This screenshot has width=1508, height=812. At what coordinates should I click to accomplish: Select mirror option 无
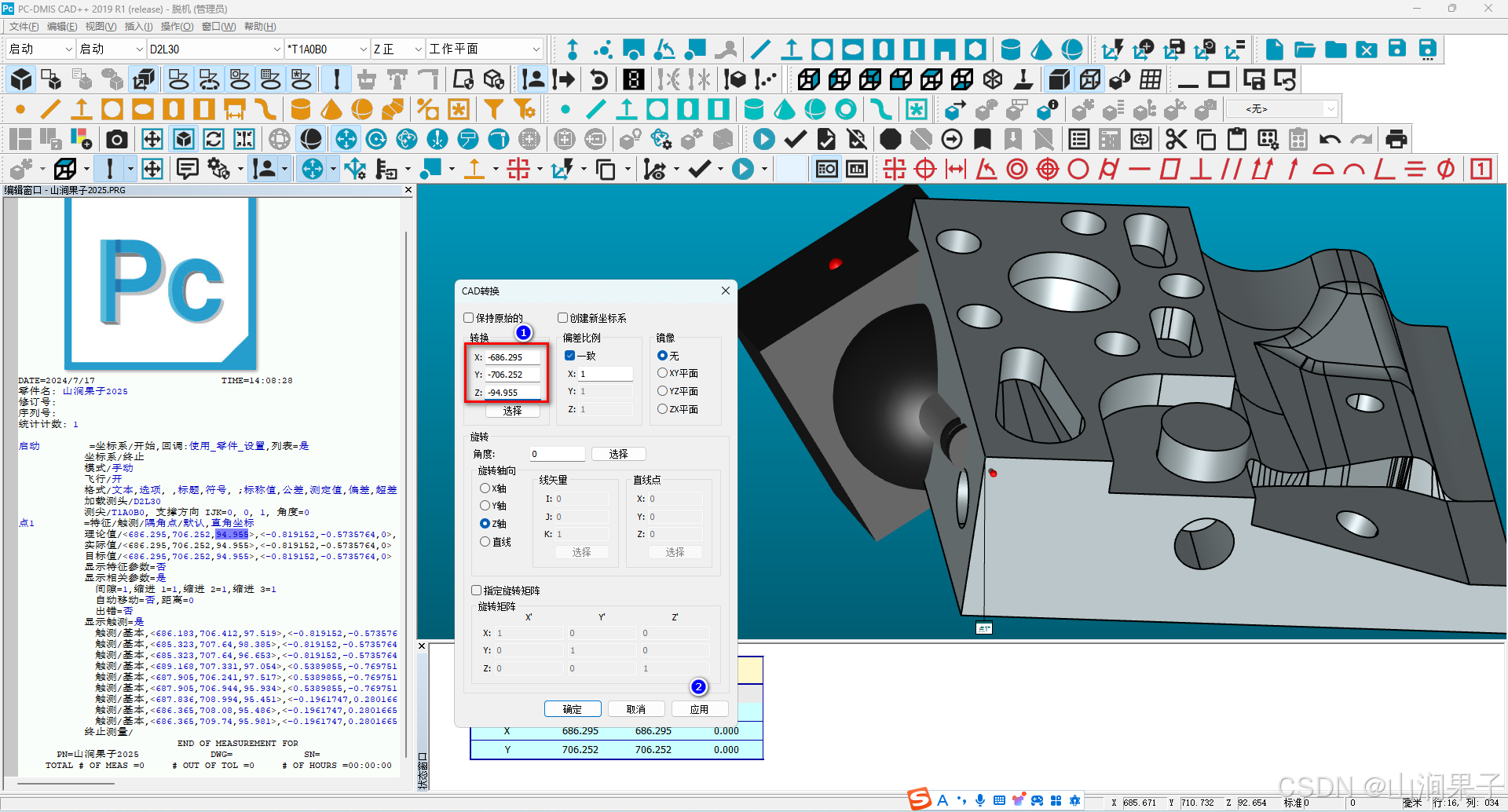(662, 356)
